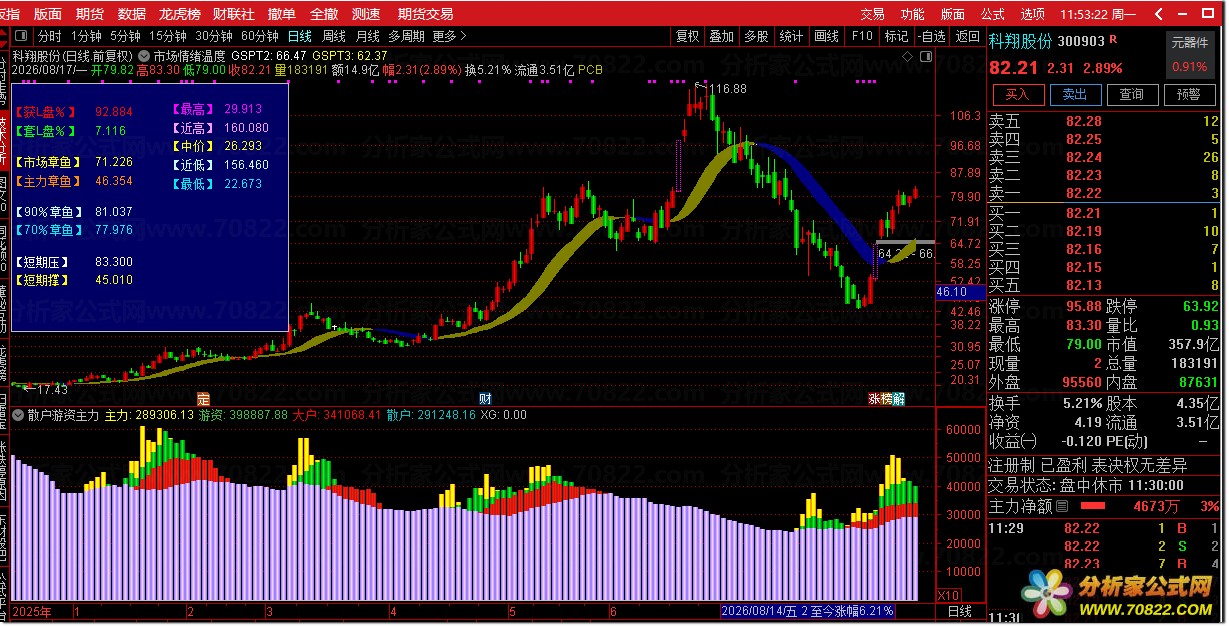Open the 期货 menu
The width and height of the screenshot is (1229, 626).
pyautogui.click(x=89, y=14)
